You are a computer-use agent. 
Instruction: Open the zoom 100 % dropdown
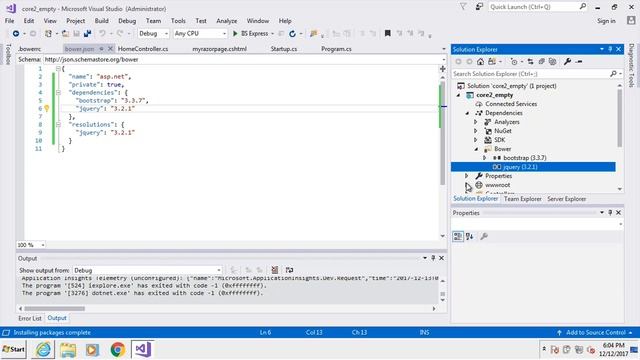tap(43, 245)
